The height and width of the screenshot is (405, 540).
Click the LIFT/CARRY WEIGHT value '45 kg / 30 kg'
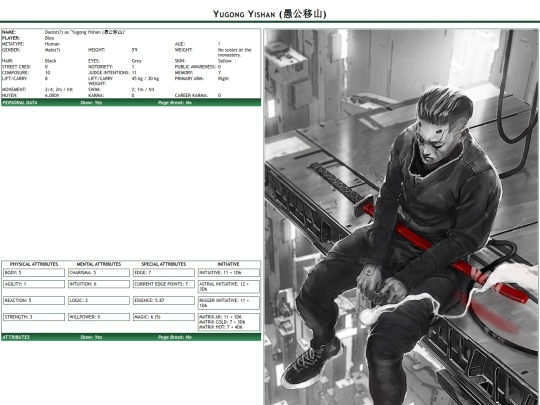click(145, 79)
